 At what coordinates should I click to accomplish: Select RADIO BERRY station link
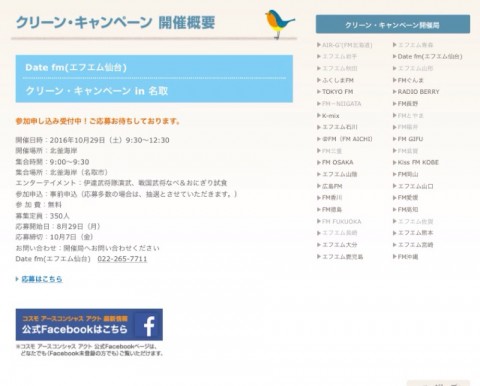(x=416, y=92)
